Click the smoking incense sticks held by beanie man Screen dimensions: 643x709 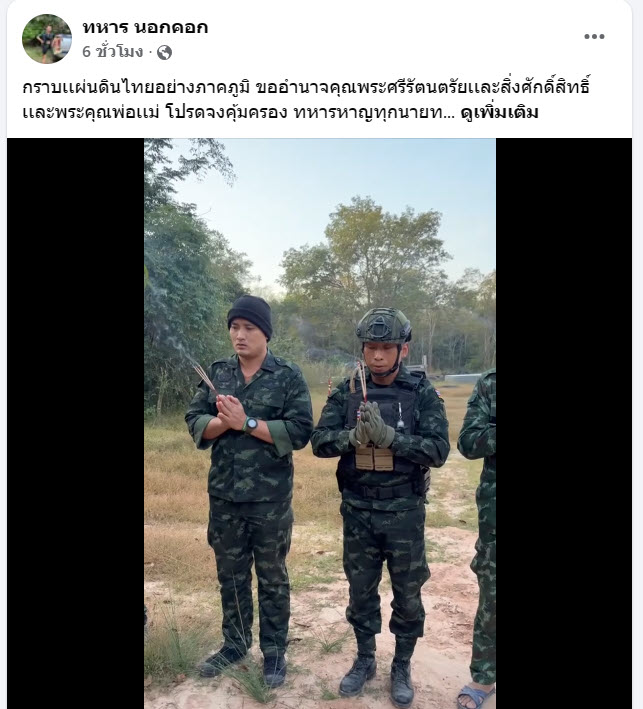(204, 376)
